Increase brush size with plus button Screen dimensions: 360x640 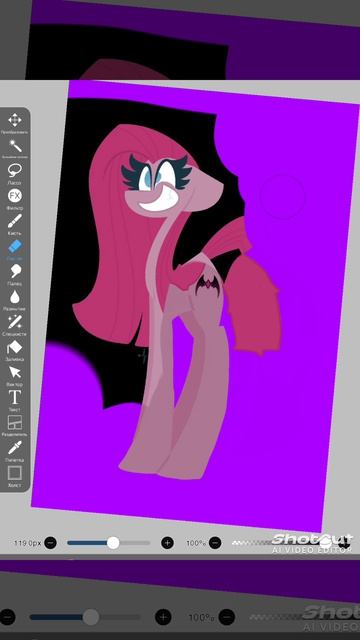pyautogui.click(x=167, y=543)
